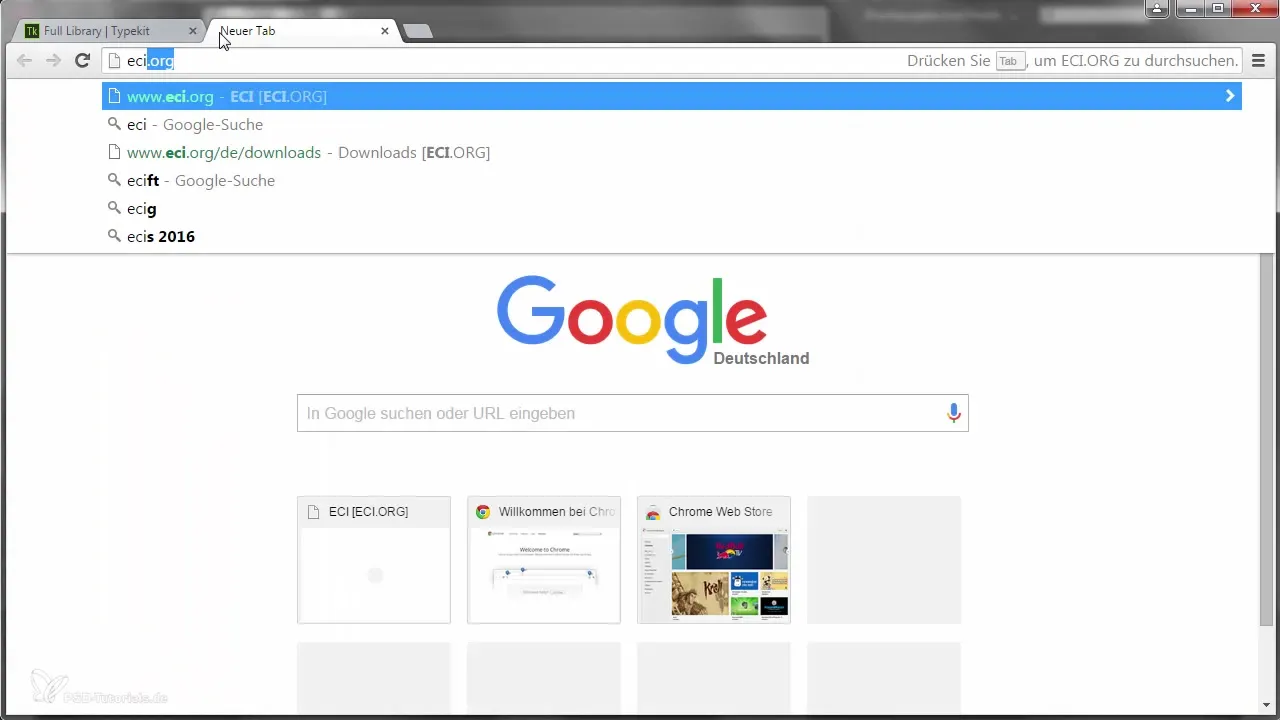1280x720 pixels.
Task: Click the voice search microphone icon
Action: pyautogui.click(x=954, y=413)
